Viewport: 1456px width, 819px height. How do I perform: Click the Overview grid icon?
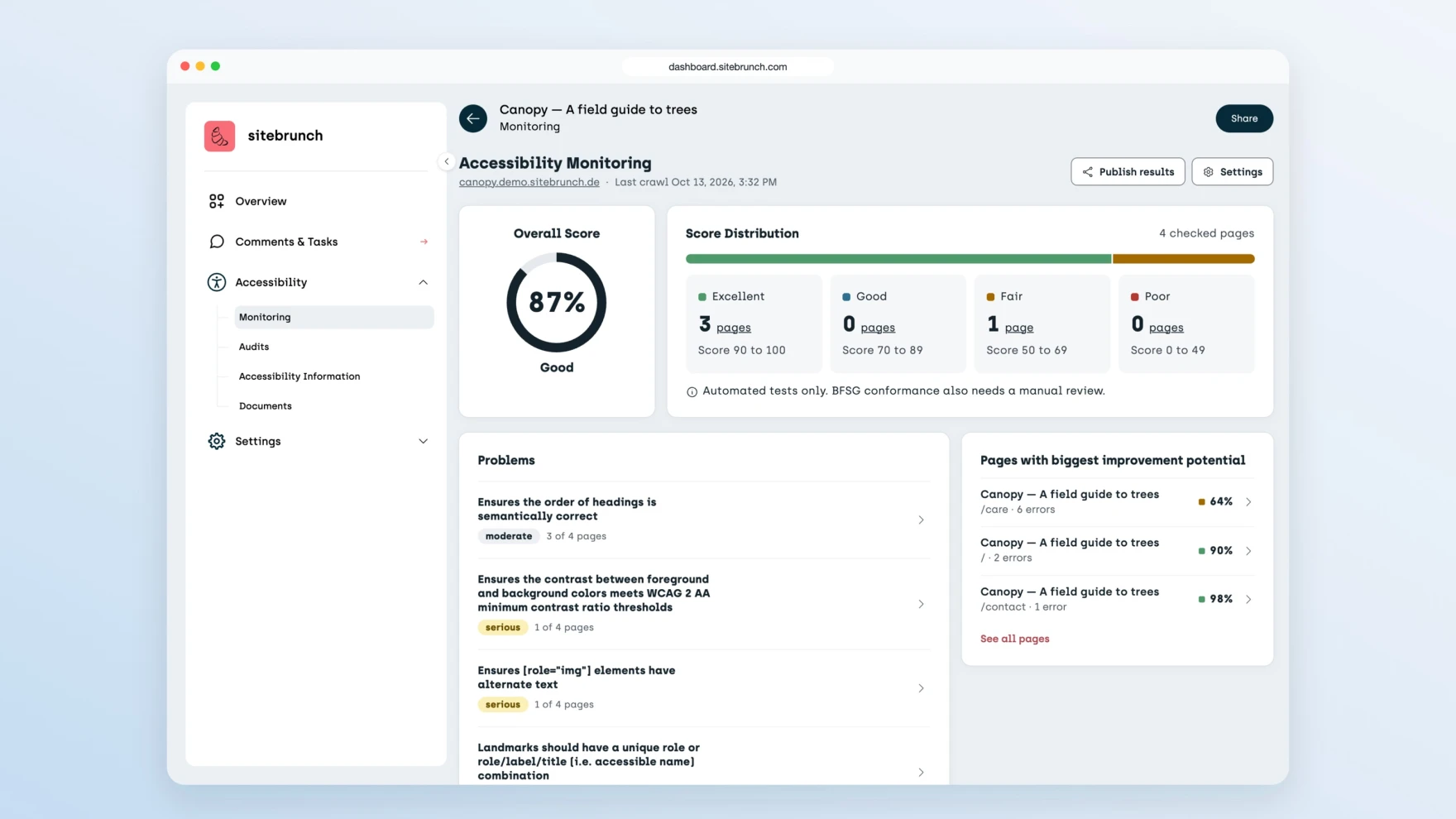tap(217, 201)
